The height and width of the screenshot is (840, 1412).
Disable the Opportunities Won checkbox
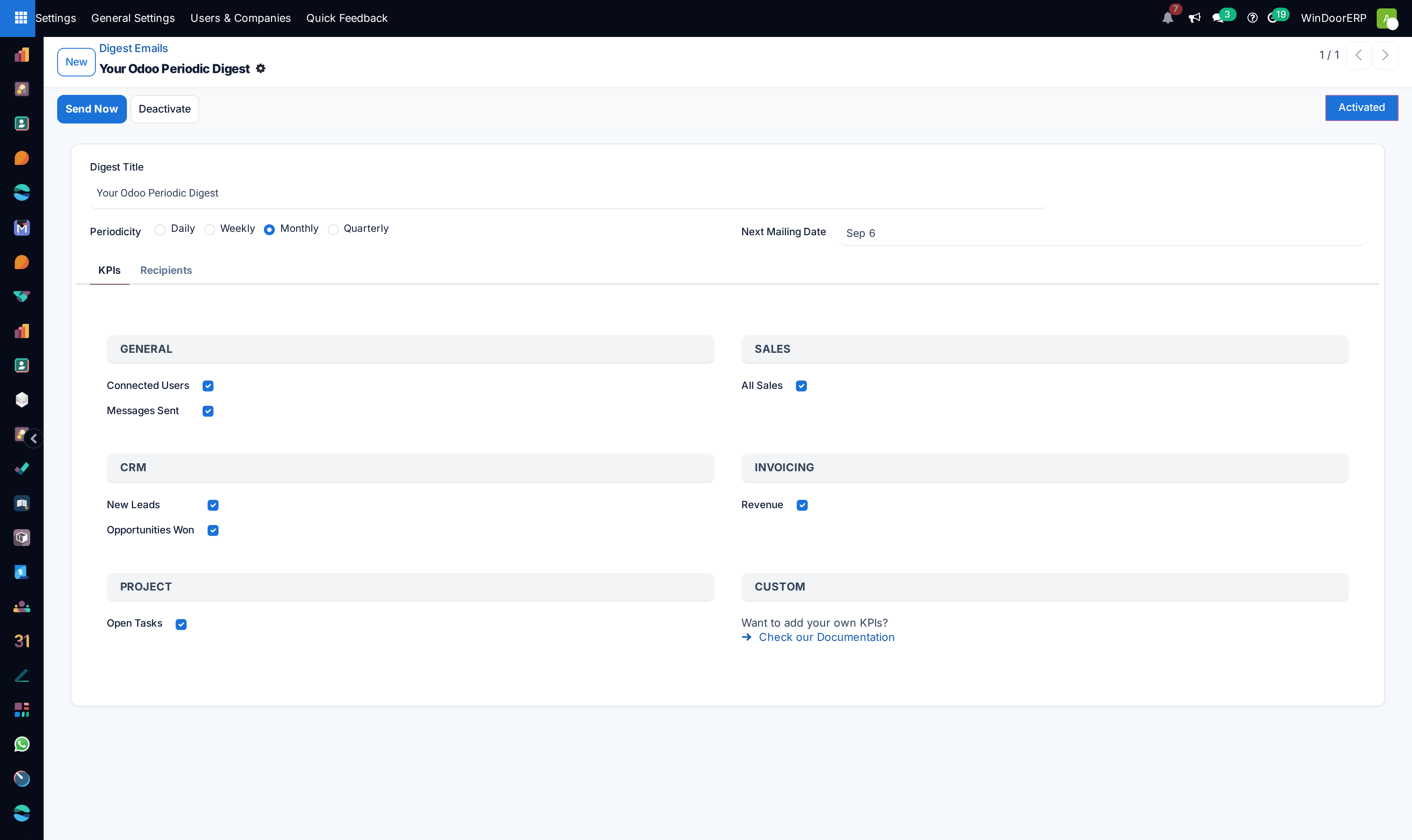[x=213, y=530]
